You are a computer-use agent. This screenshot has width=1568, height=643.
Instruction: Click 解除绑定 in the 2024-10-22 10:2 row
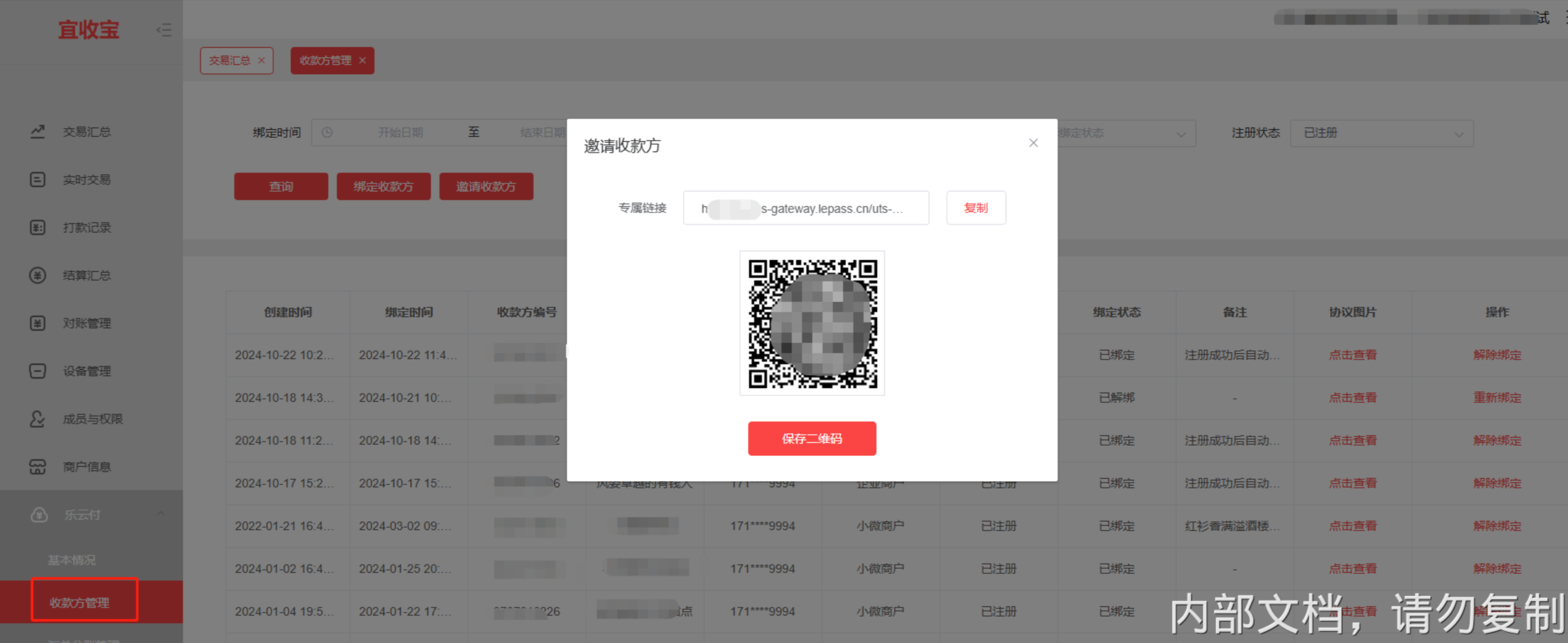click(1497, 355)
